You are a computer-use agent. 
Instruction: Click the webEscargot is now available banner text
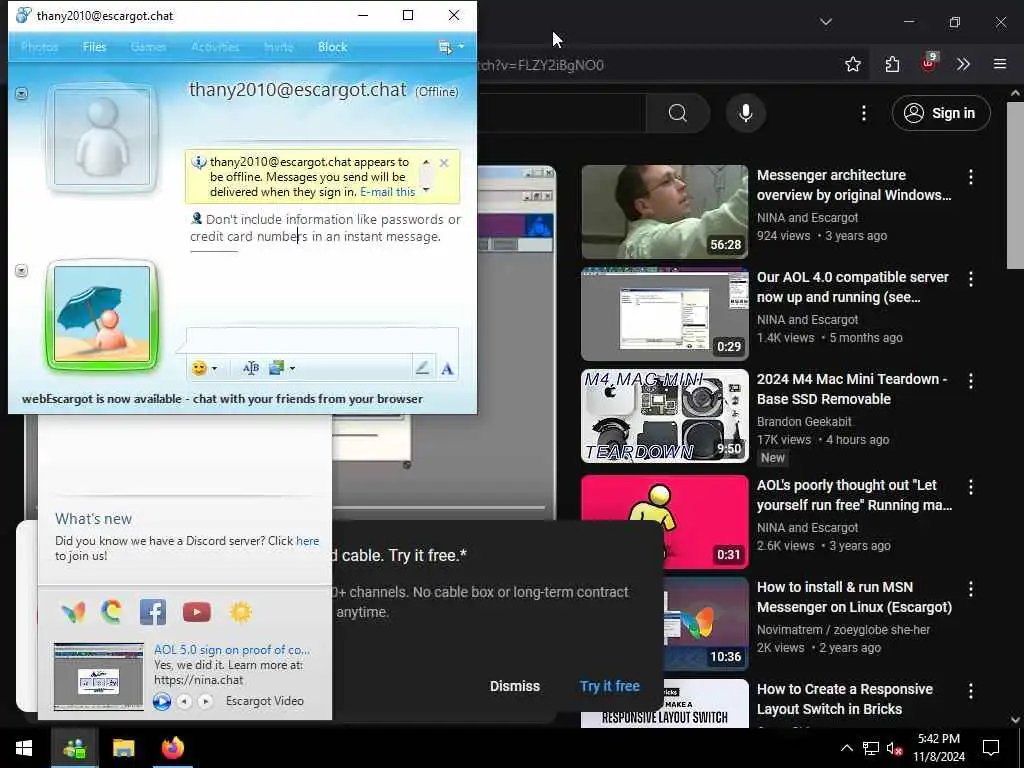click(x=222, y=399)
